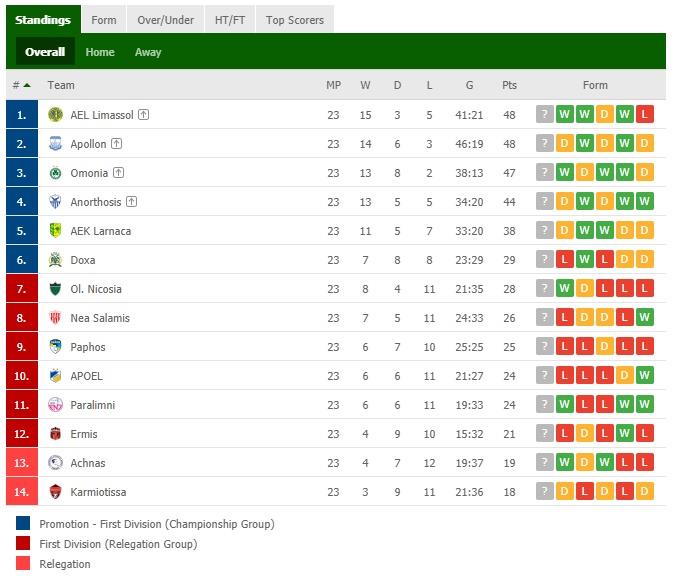Switch to the Form tab
Viewport: 675px width, 576px height.
[104, 20]
